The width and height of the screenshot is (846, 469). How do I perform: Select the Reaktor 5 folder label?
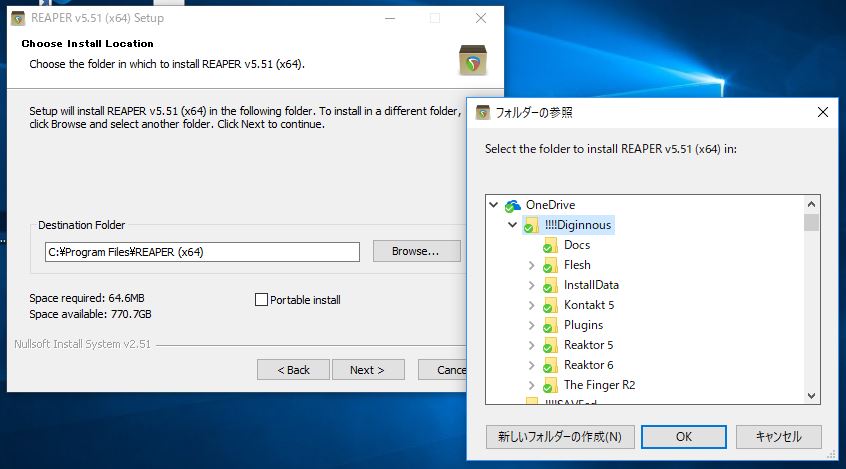pos(588,344)
